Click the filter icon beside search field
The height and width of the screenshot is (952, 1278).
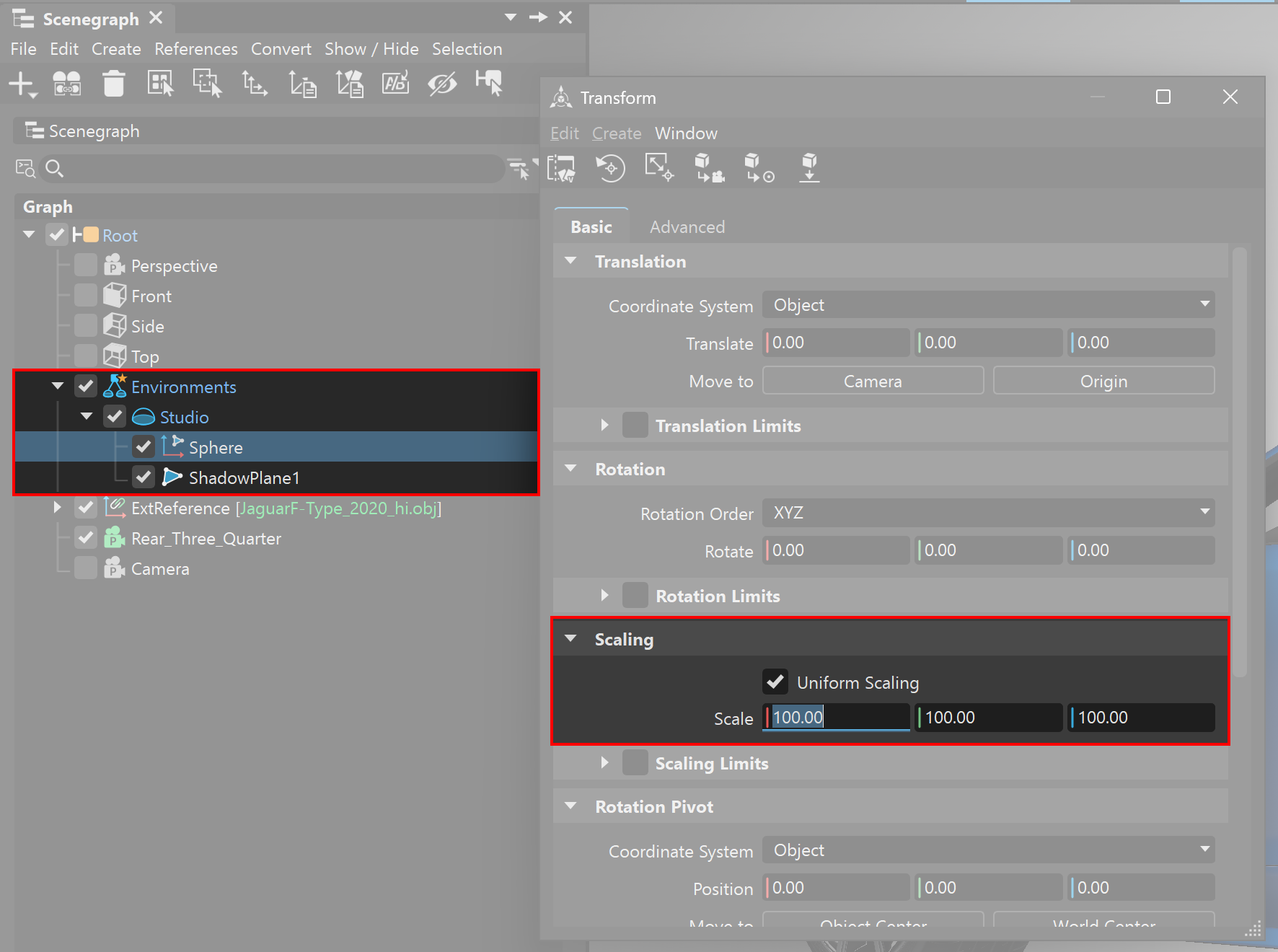pyautogui.click(x=519, y=169)
